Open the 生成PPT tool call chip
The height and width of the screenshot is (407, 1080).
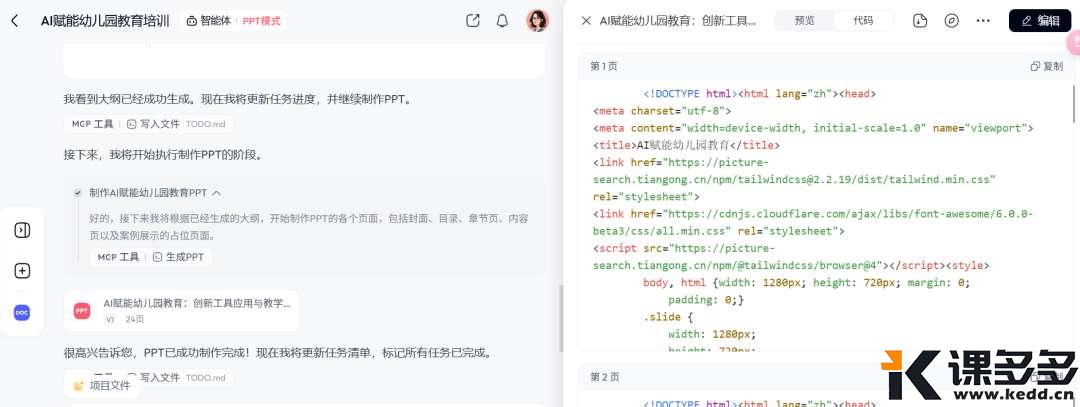tap(178, 257)
